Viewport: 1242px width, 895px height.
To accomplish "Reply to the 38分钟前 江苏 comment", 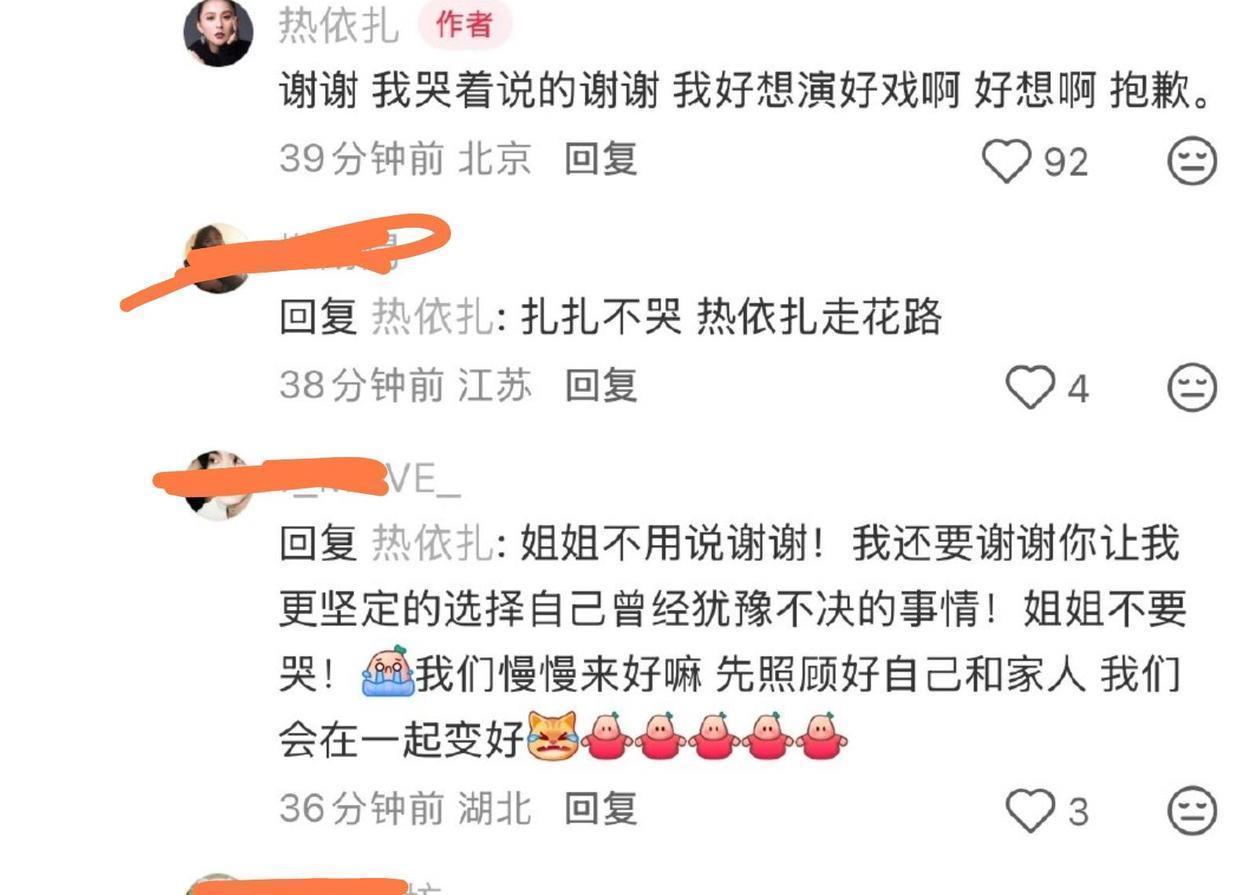I will [x=601, y=385].
